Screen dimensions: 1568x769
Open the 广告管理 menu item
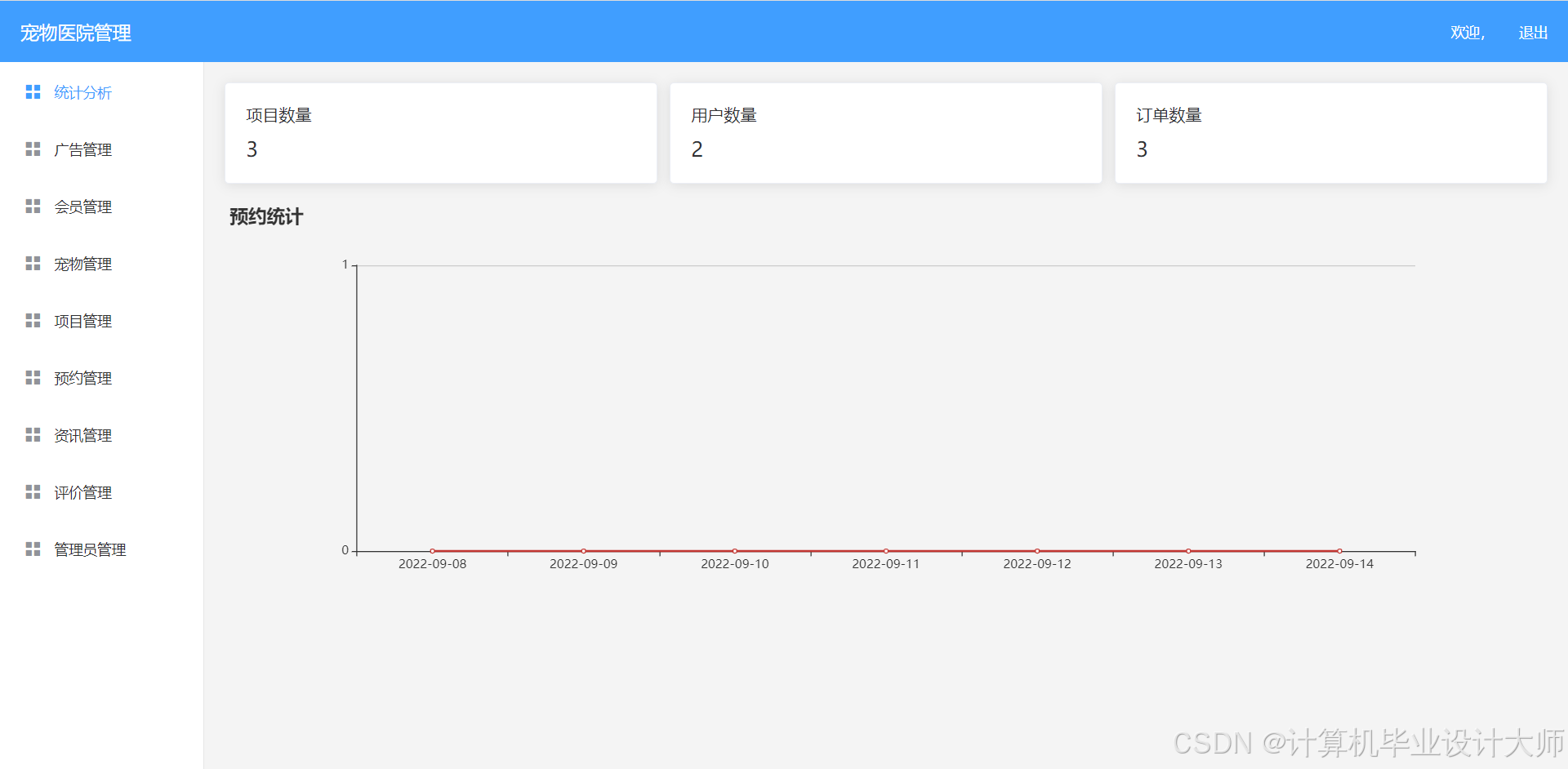click(x=101, y=149)
